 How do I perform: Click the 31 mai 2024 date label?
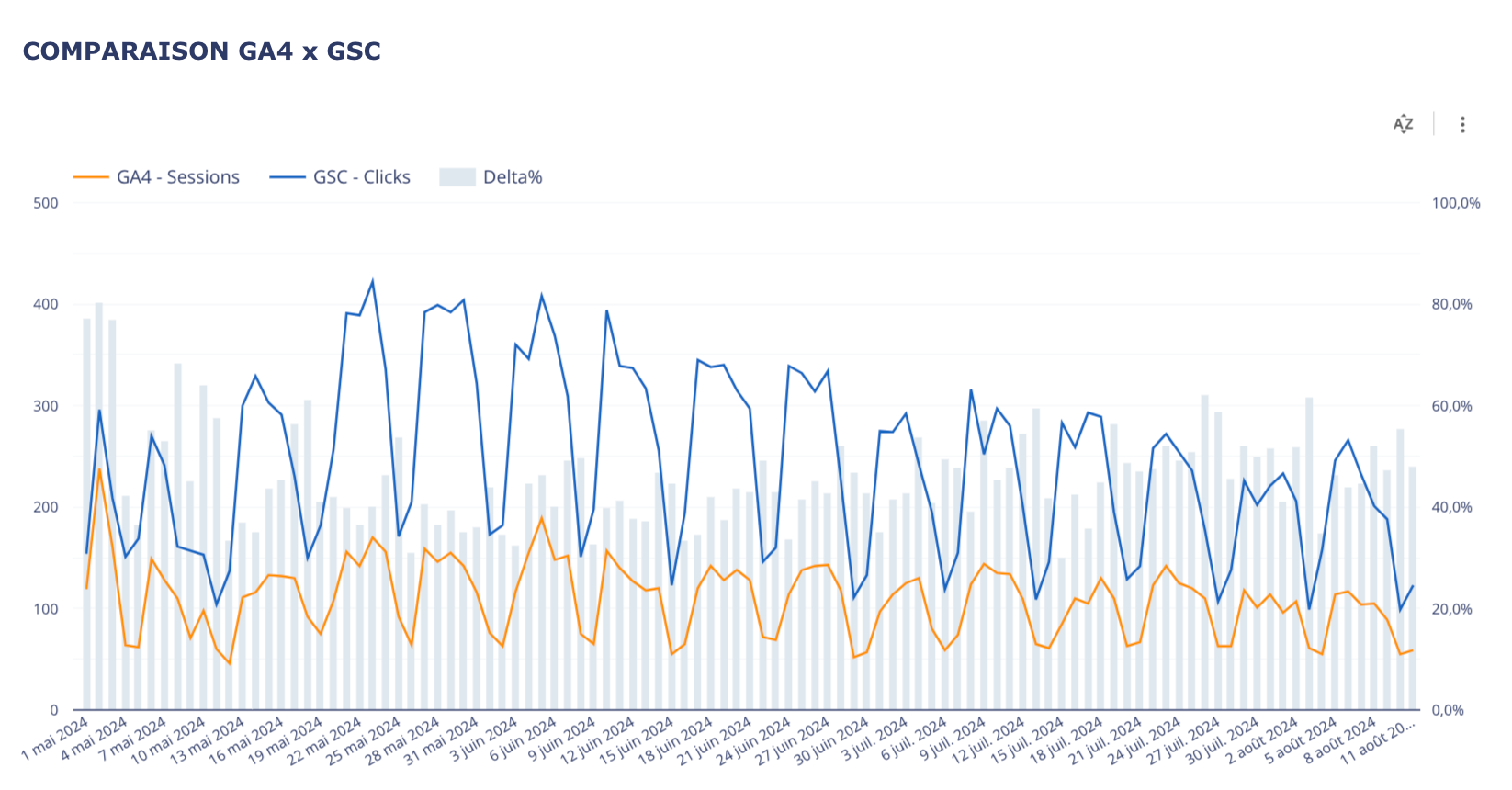442,740
